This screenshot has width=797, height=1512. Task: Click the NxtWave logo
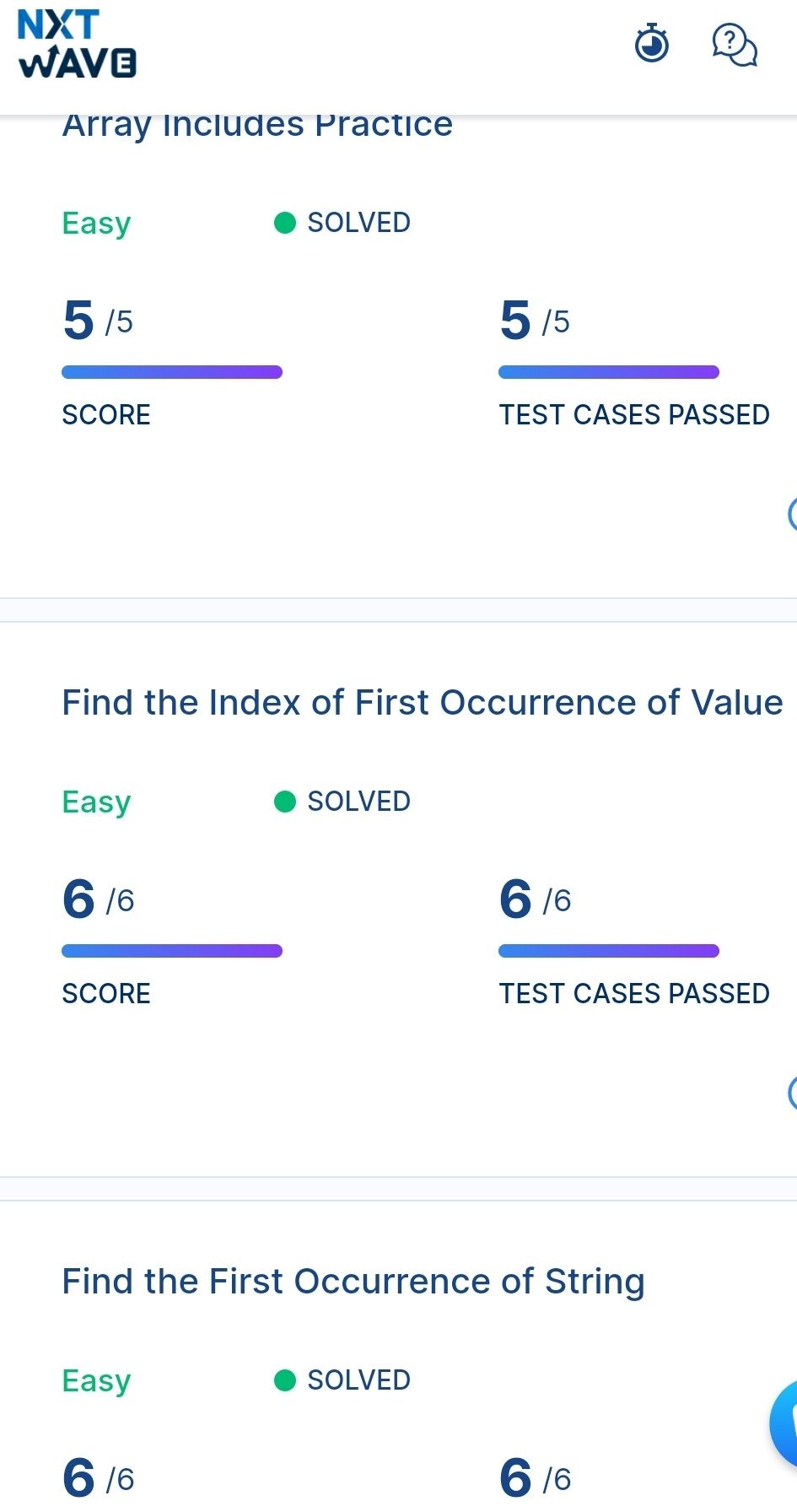tap(77, 44)
